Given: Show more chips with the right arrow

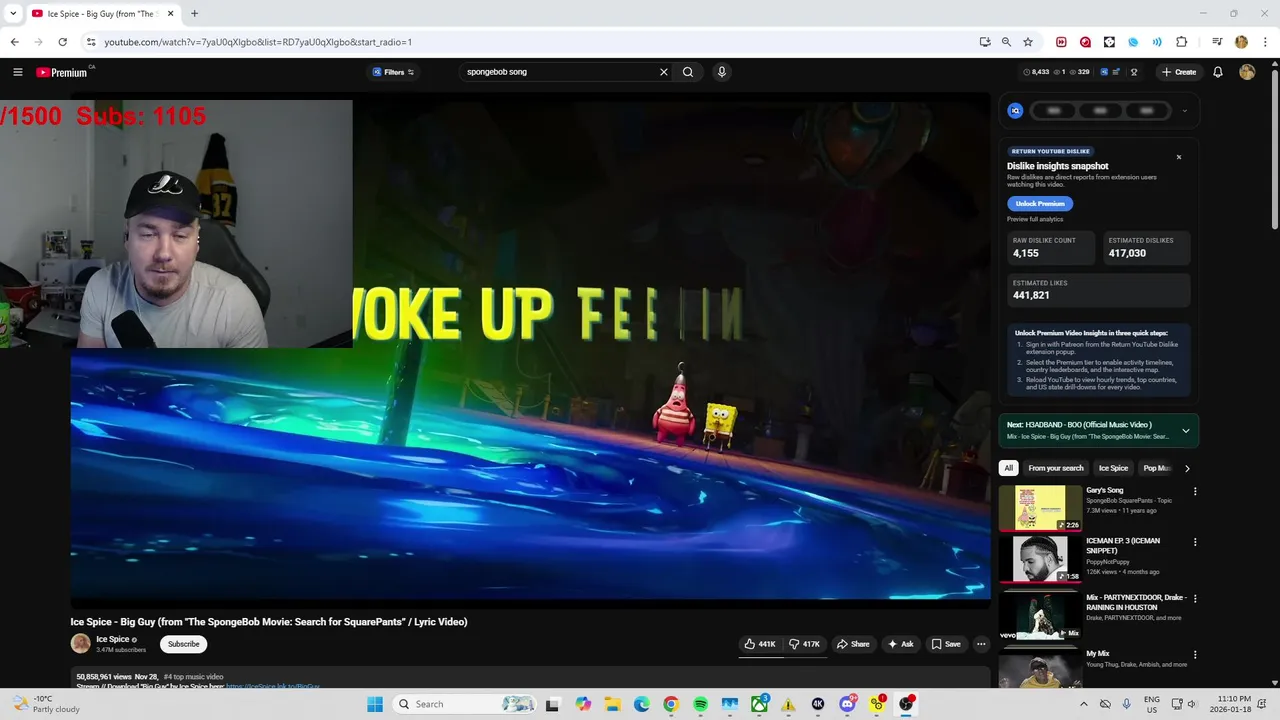Looking at the screenshot, I should (x=1187, y=468).
